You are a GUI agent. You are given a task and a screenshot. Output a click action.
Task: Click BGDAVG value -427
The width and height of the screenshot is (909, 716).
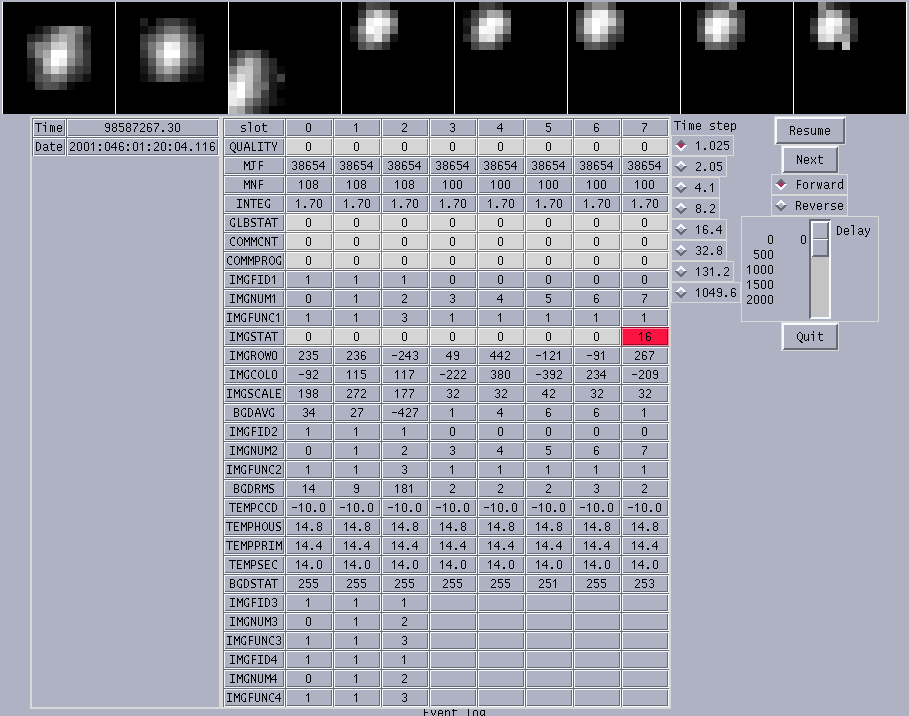404,413
